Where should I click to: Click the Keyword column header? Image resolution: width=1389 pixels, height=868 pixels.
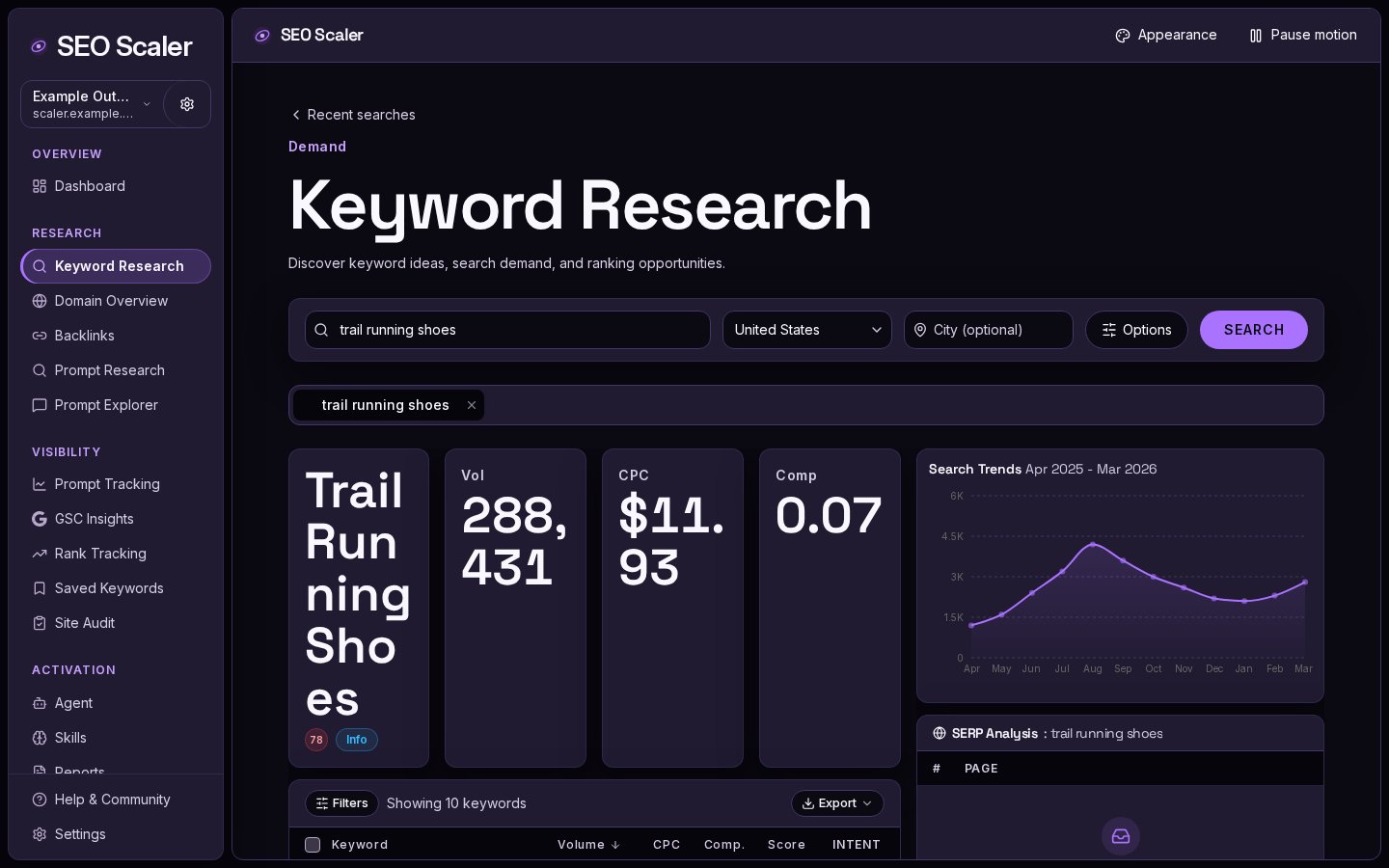pos(360,845)
